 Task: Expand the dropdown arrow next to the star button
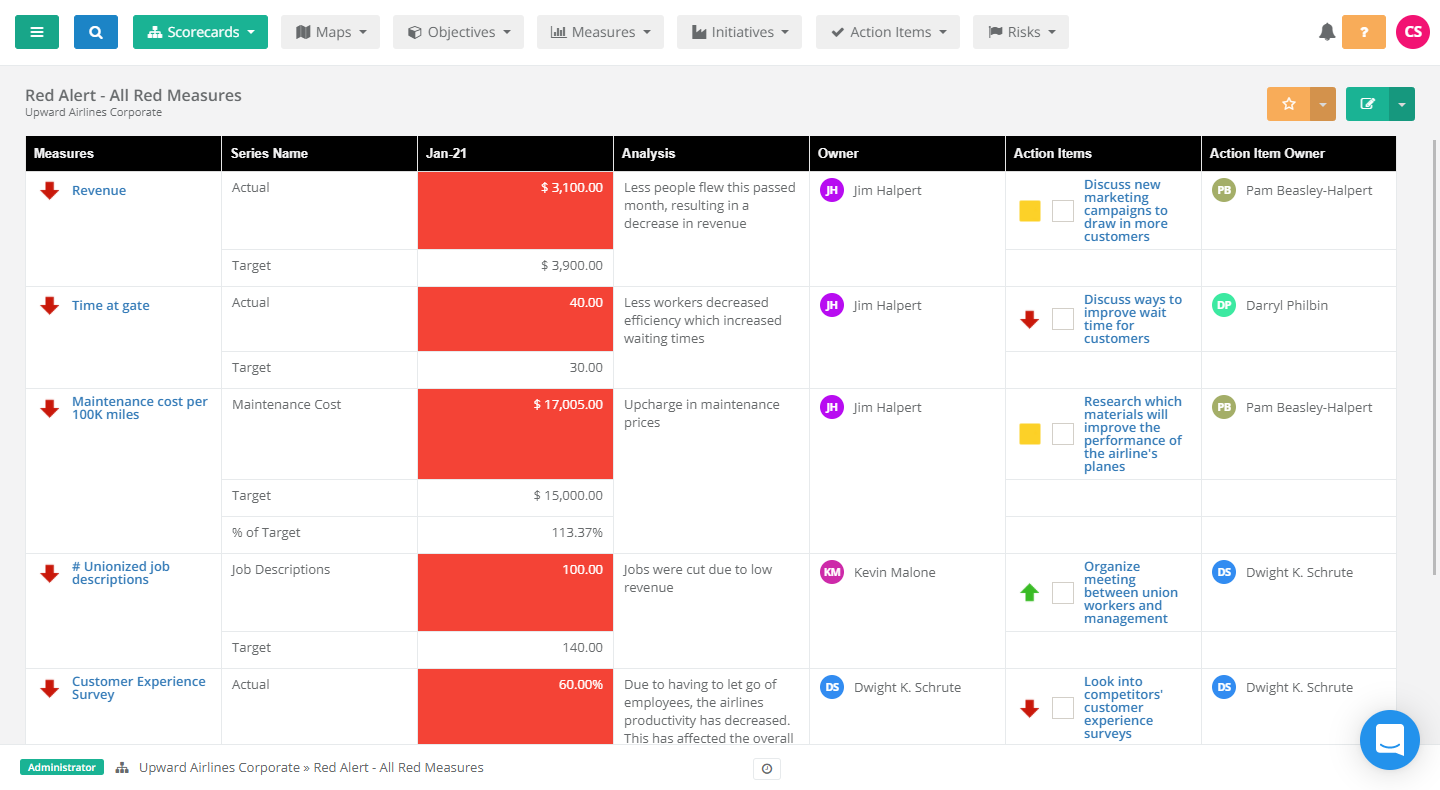(1322, 103)
